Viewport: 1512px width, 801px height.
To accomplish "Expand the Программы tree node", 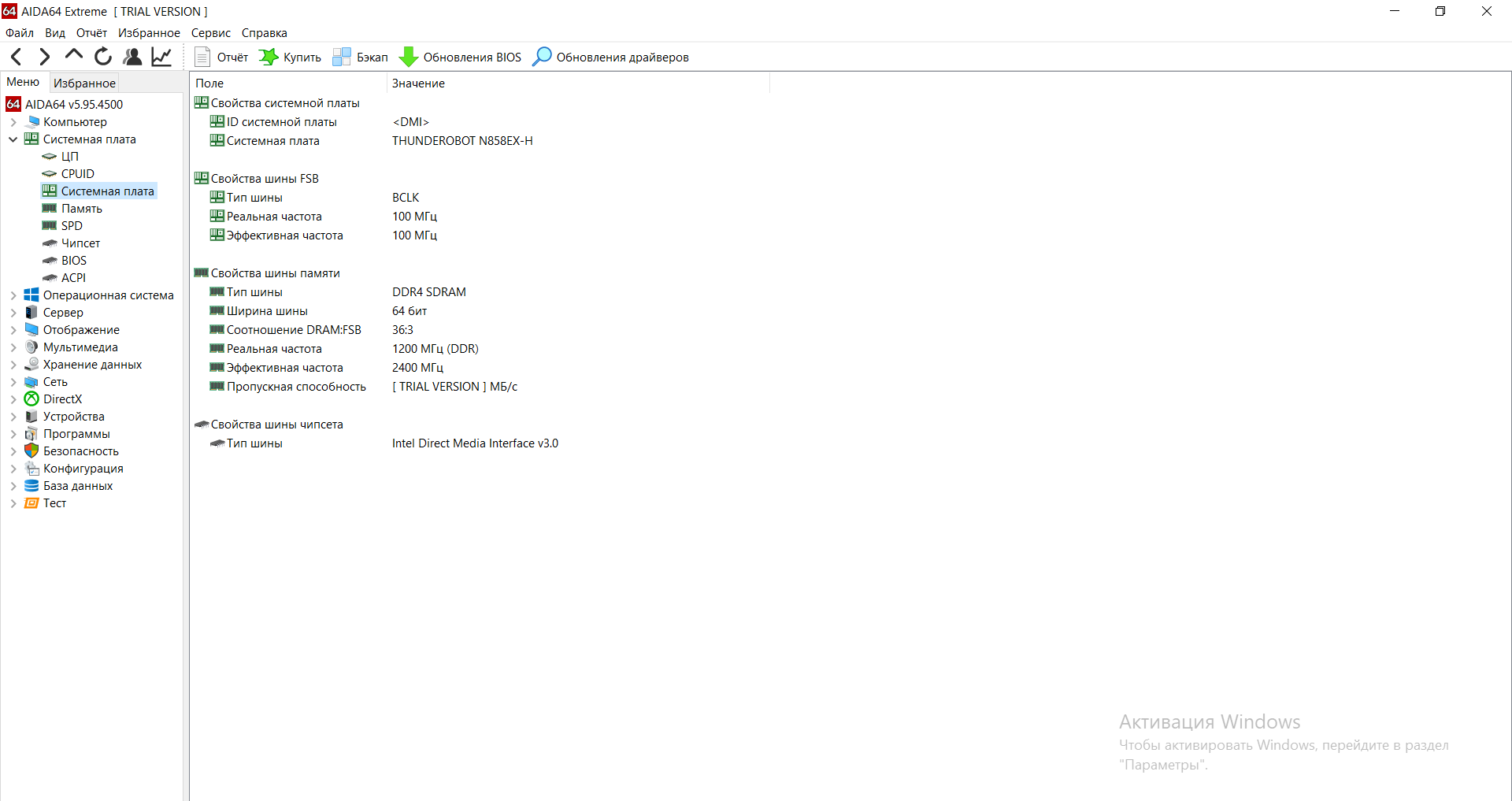I will click(13, 434).
